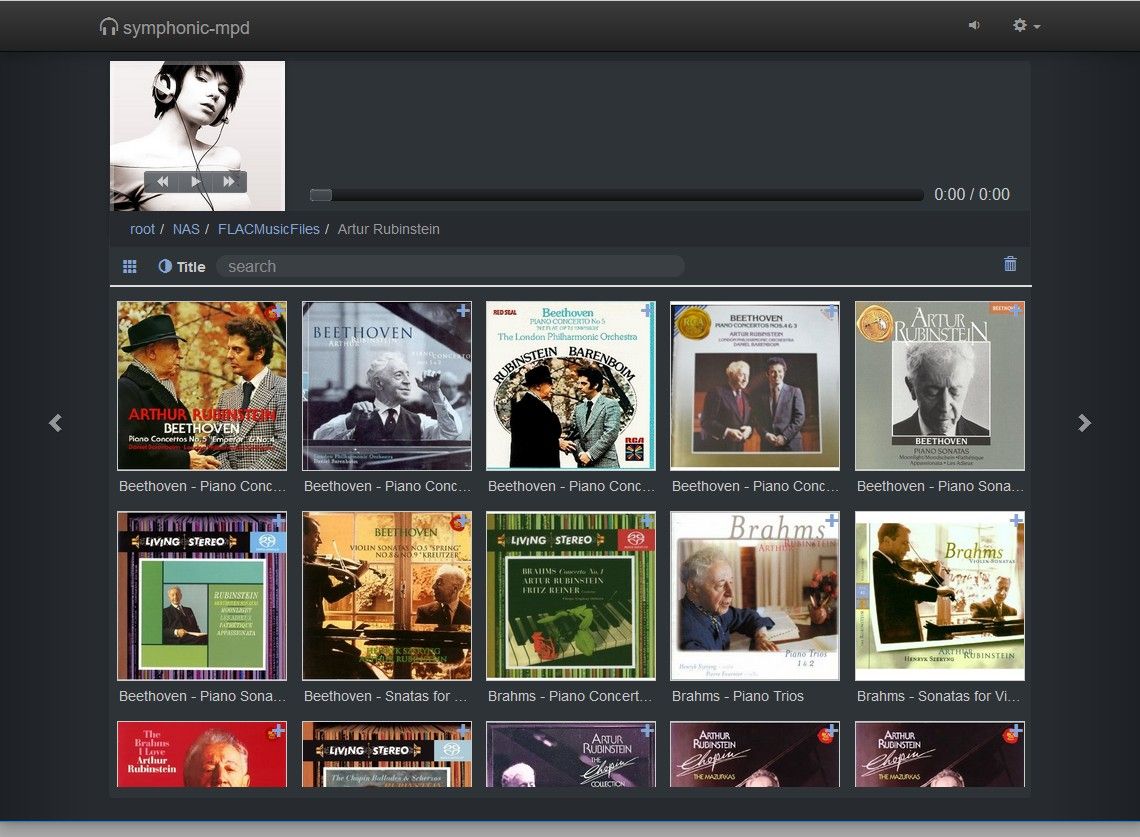Open the Brahms Concerto No. 1 Living Stereo cover
Screen dimensions: 1140x837
tap(571, 596)
